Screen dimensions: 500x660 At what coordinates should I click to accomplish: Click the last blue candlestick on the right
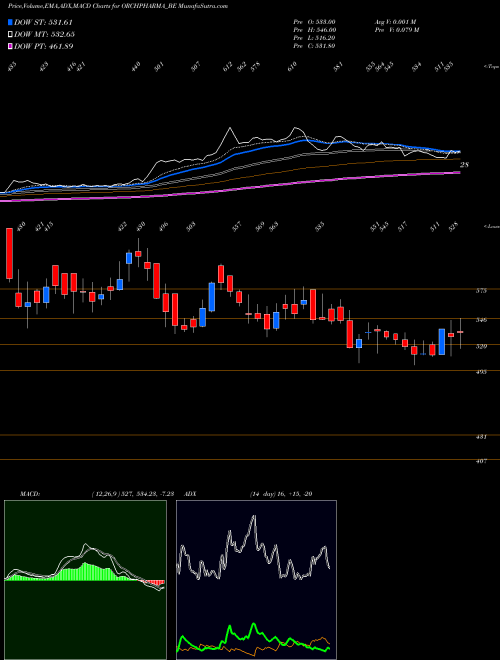[x=441, y=342]
